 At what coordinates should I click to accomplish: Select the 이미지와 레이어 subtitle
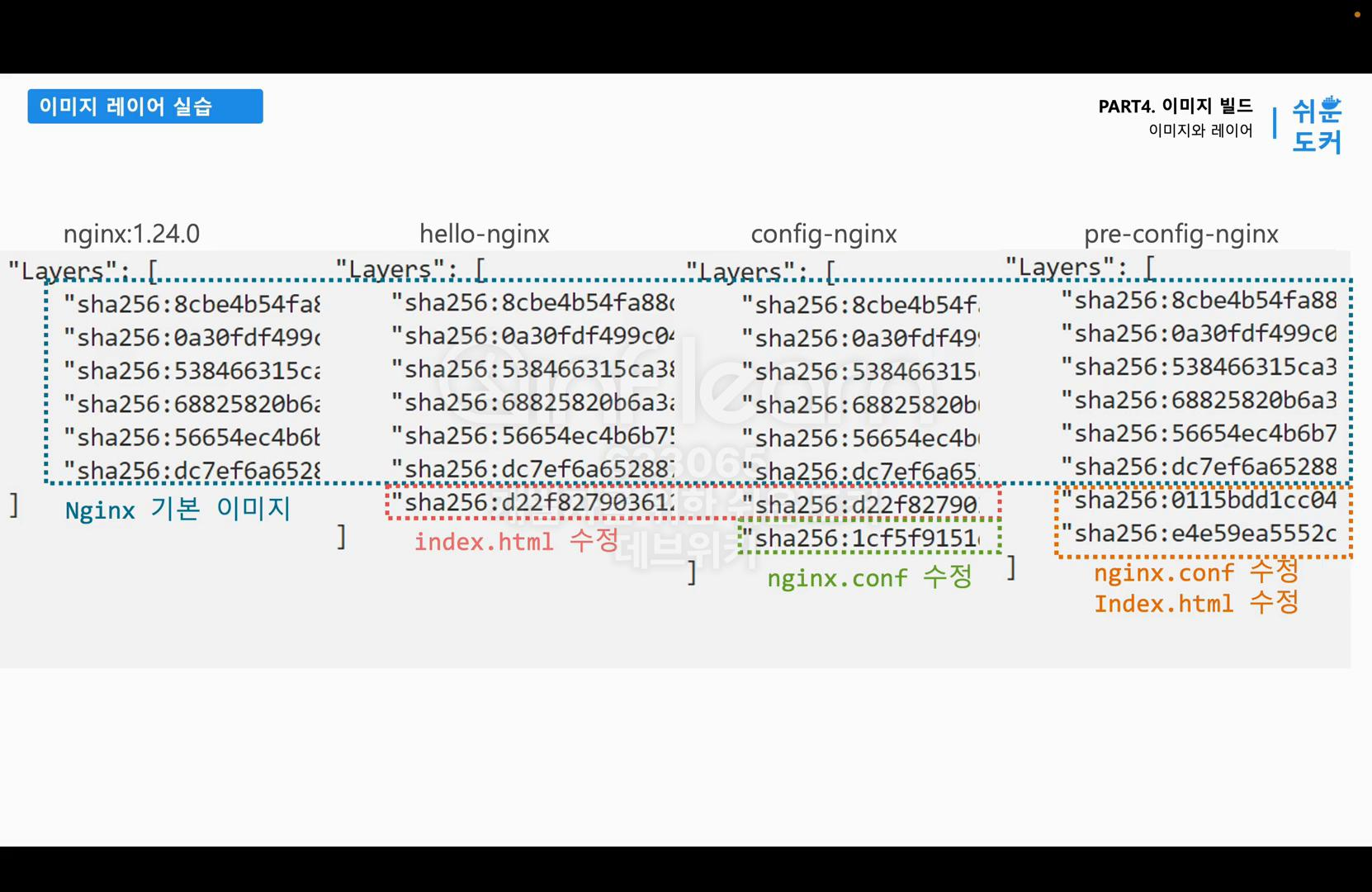click(1200, 130)
